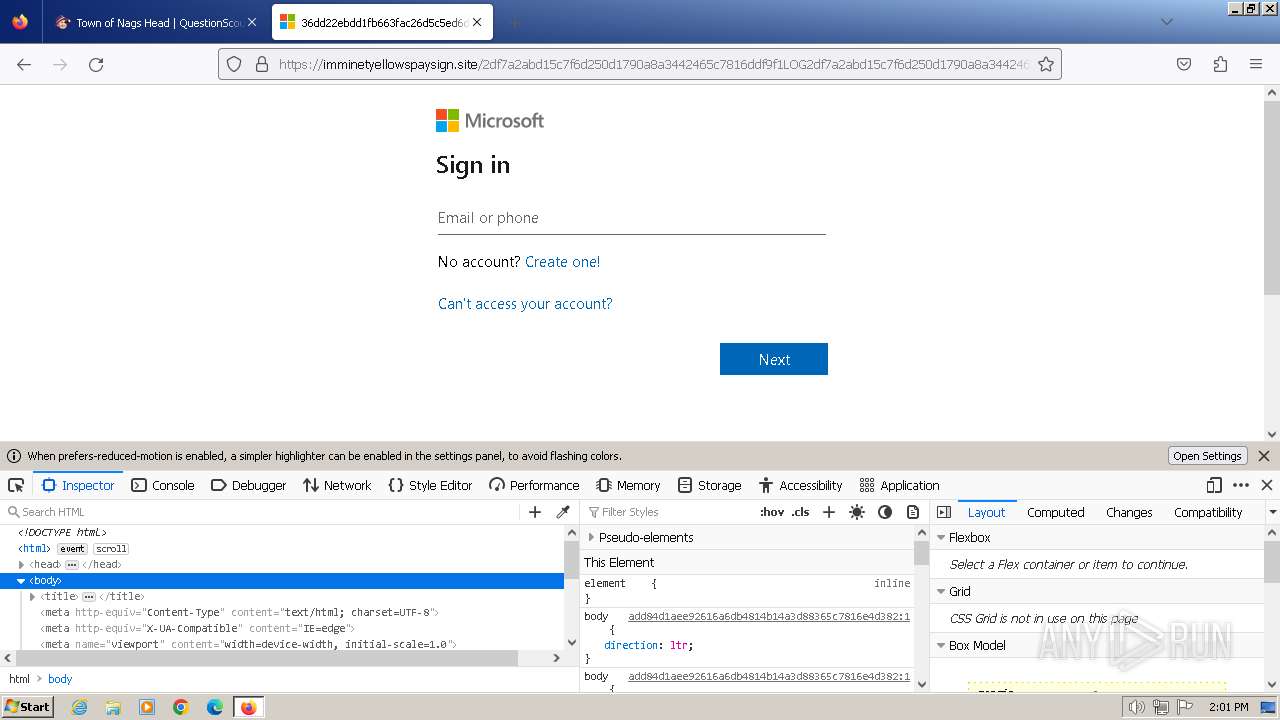Open Internet Explorer from the taskbar
This screenshot has width=1280, height=720.
click(x=79, y=707)
